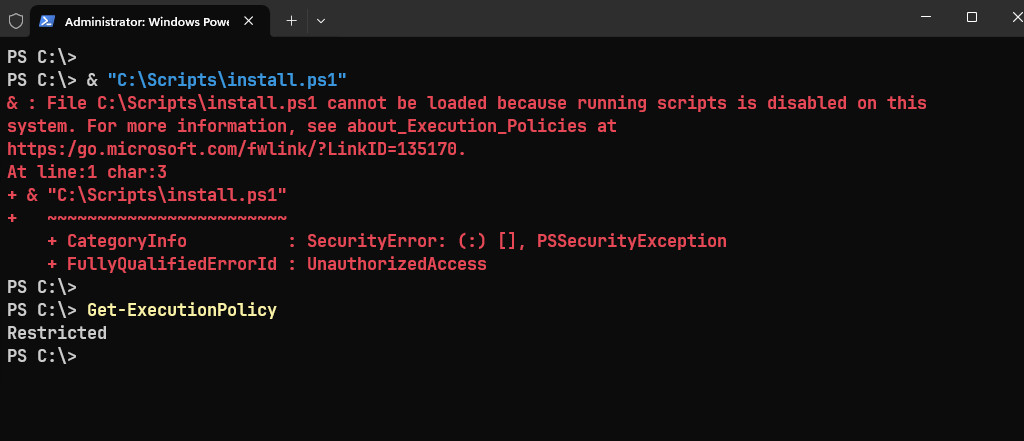This screenshot has width=1024, height=441.
Task: Close the Administrator: Windows PowerShell tab
Action: (x=248, y=21)
